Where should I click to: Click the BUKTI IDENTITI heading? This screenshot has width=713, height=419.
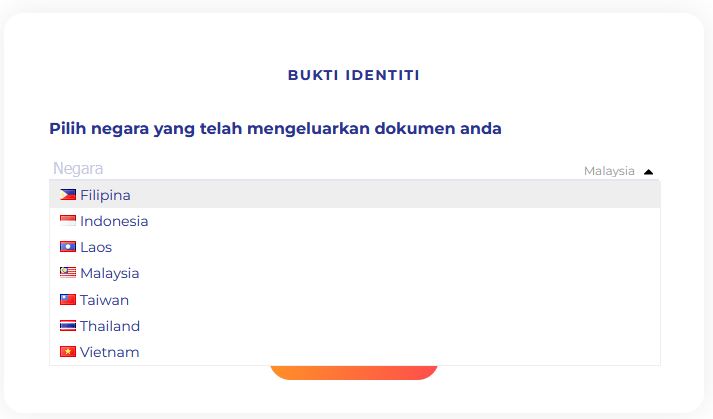354,75
